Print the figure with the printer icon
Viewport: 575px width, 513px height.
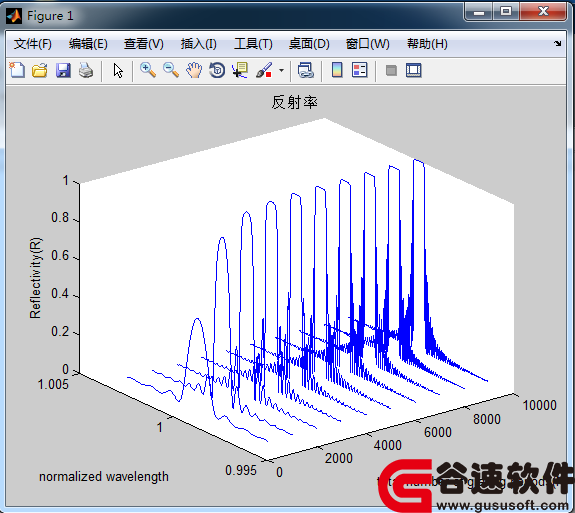pyautogui.click(x=86, y=70)
